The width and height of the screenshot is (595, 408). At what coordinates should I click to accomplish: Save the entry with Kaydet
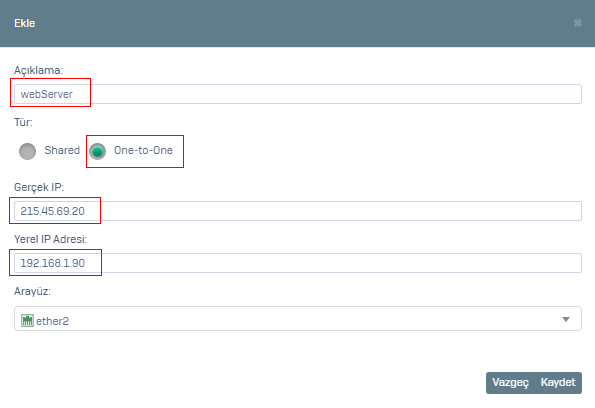(558, 383)
